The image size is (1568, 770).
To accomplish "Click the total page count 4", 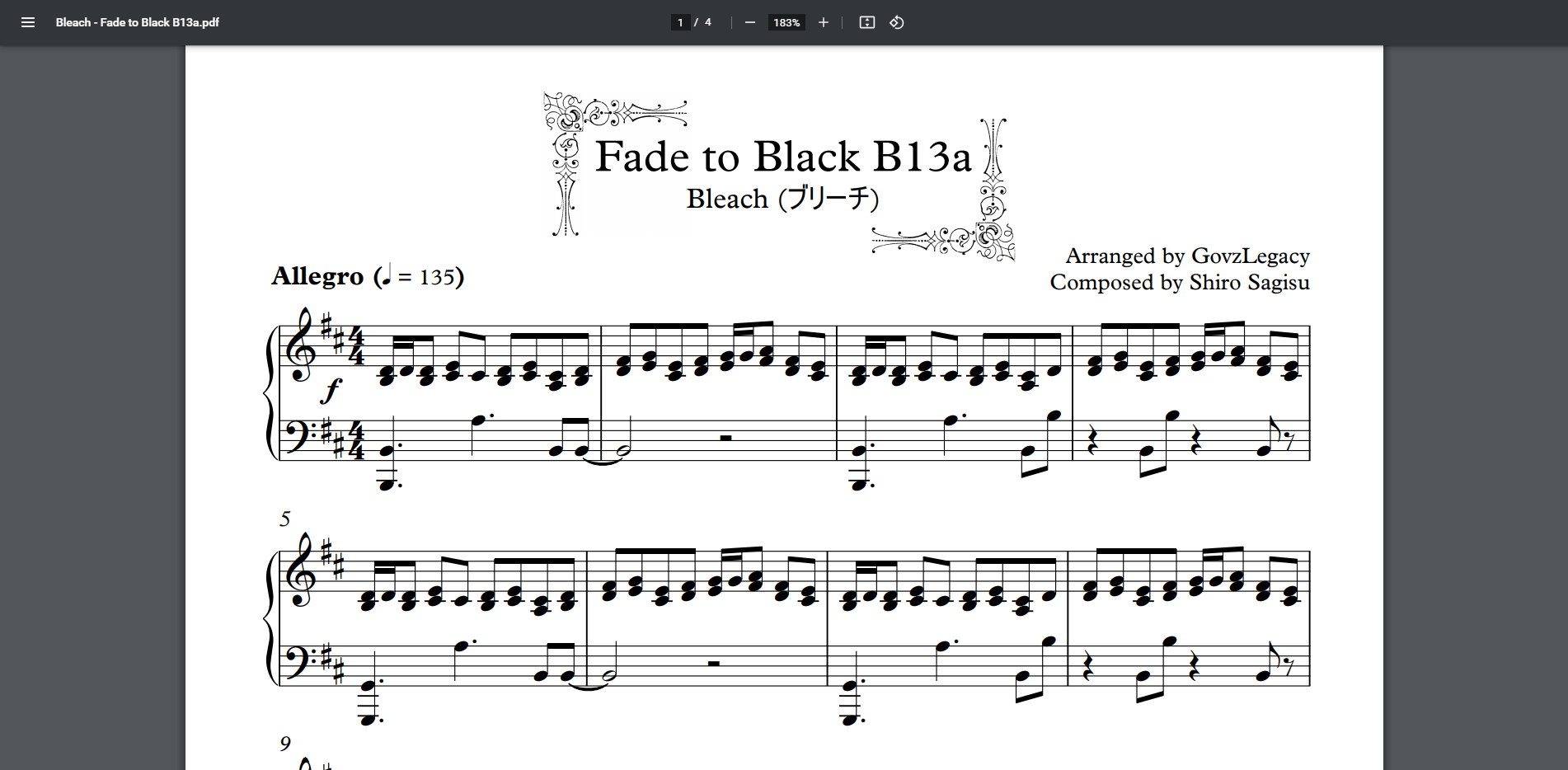I will [x=707, y=22].
